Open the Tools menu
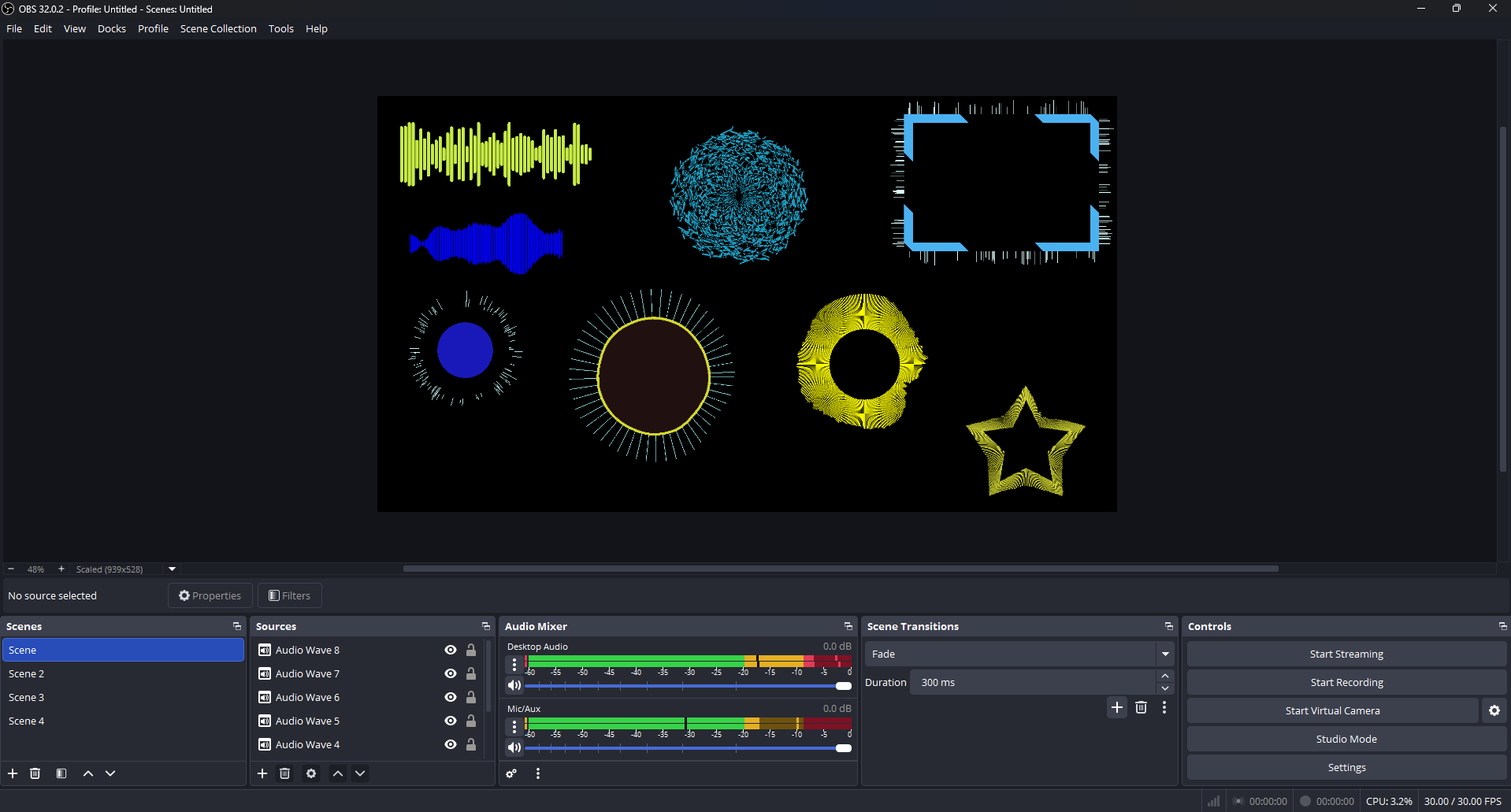Screen dimensions: 1511x812 (280, 28)
